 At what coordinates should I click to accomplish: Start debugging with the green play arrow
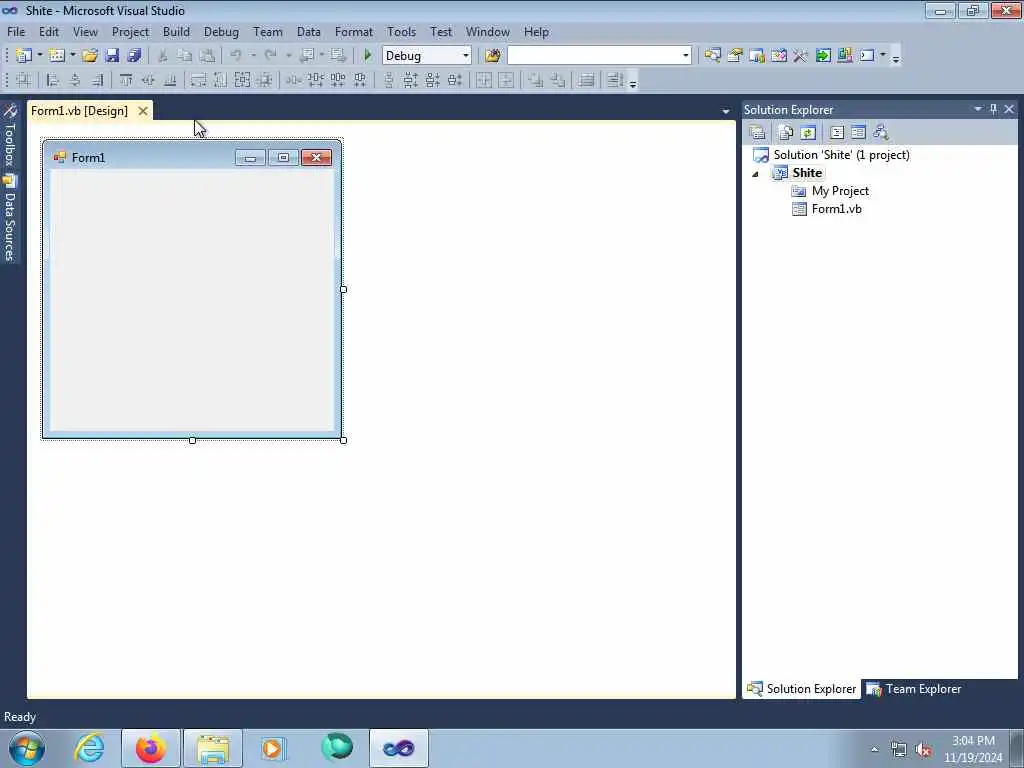coord(368,56)
